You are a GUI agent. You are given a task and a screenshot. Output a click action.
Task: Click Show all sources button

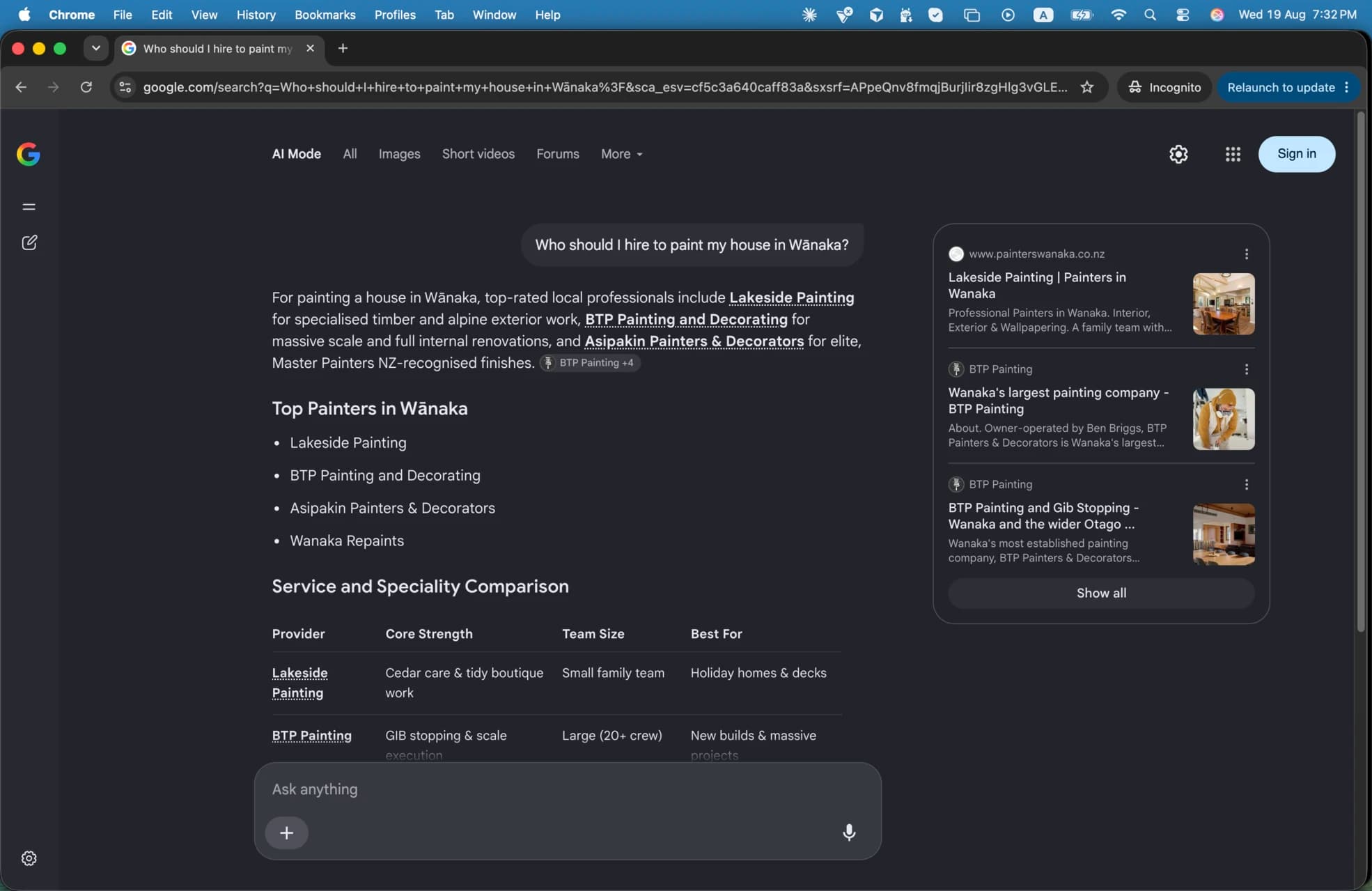(1101, 594)
